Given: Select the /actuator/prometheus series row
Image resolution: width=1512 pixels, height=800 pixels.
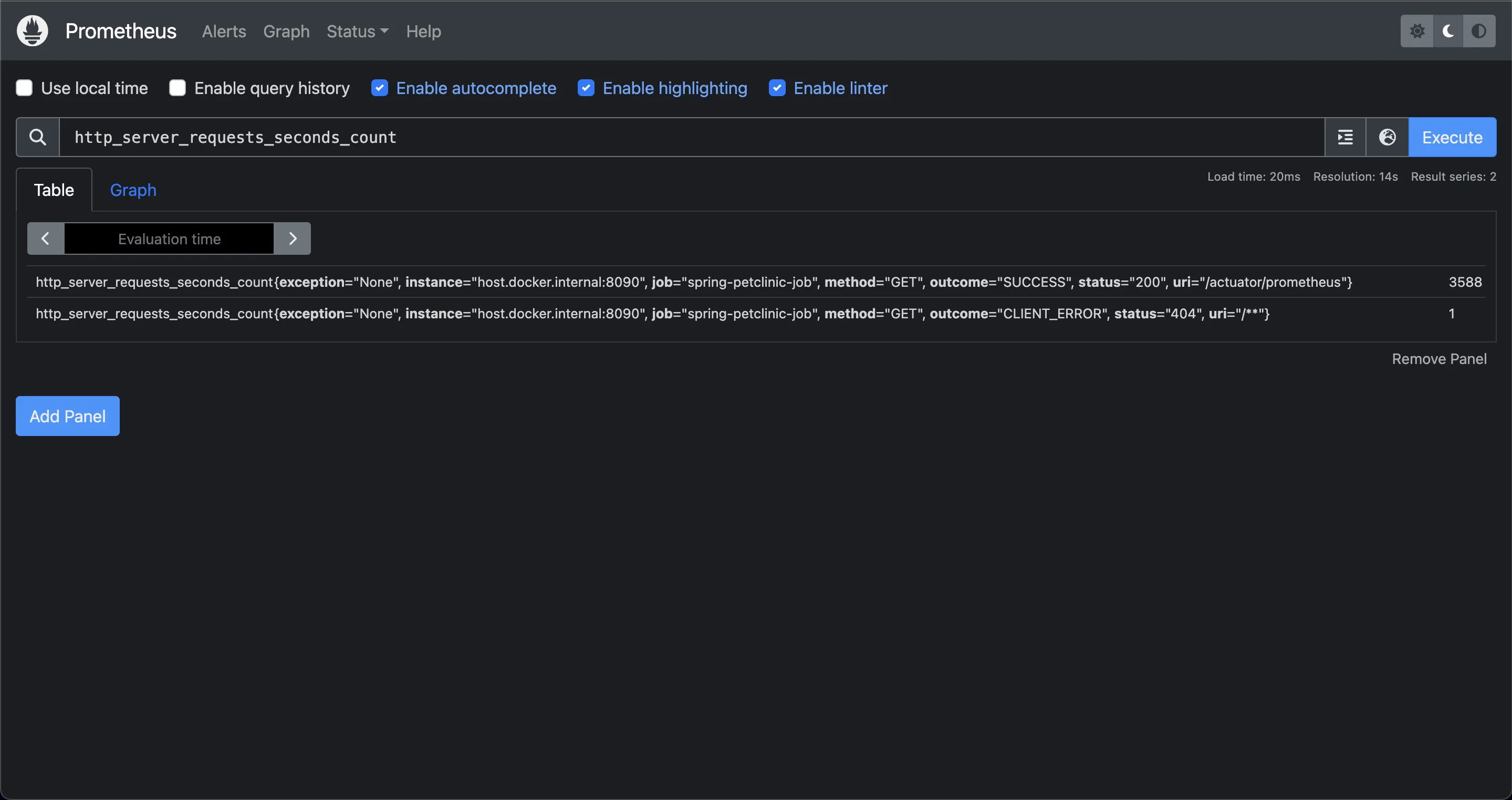Looking at the screenshot, I should pos(756,282).
